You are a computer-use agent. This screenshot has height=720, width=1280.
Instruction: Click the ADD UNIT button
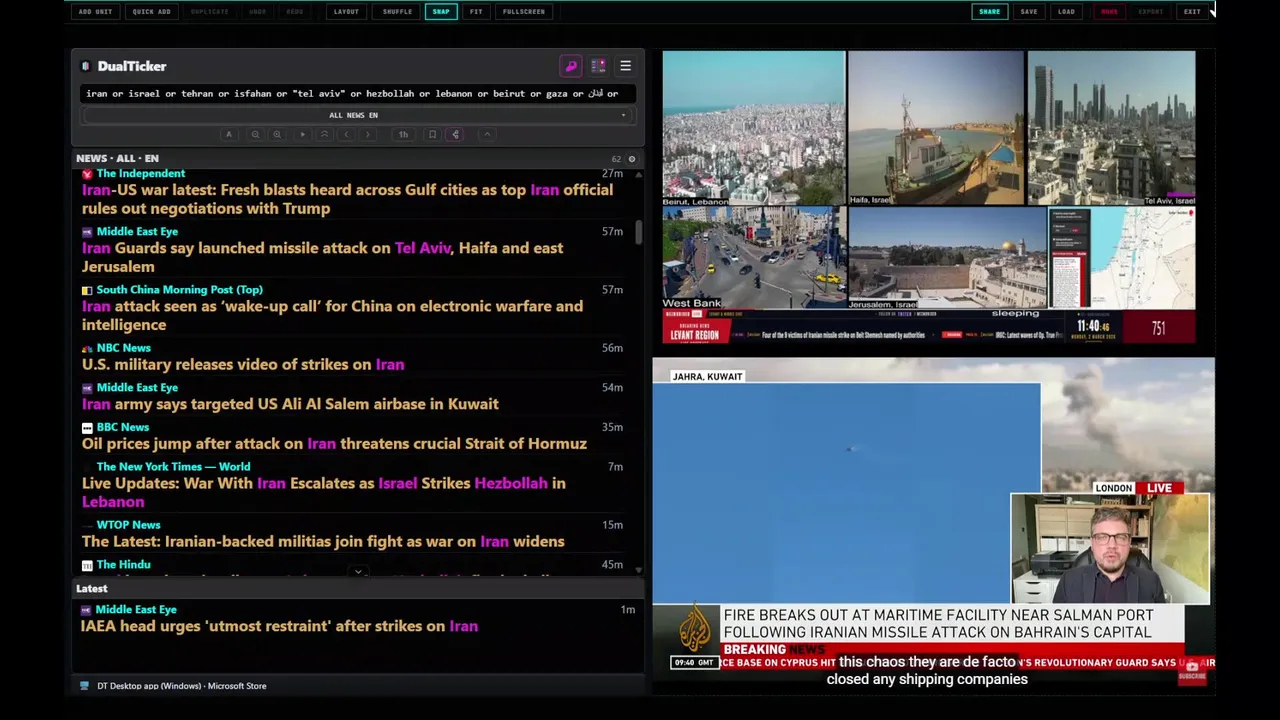(x=95, y=12)
